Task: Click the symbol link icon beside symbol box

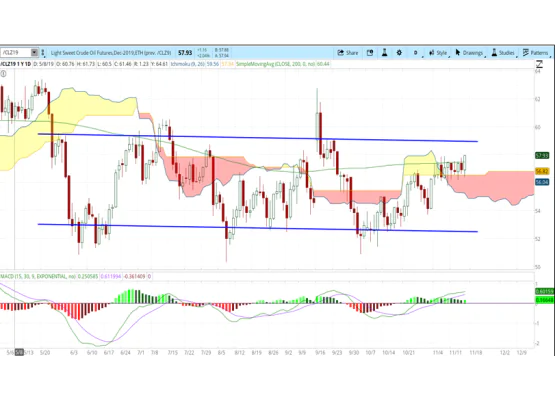Action: [x=43, y=53]
